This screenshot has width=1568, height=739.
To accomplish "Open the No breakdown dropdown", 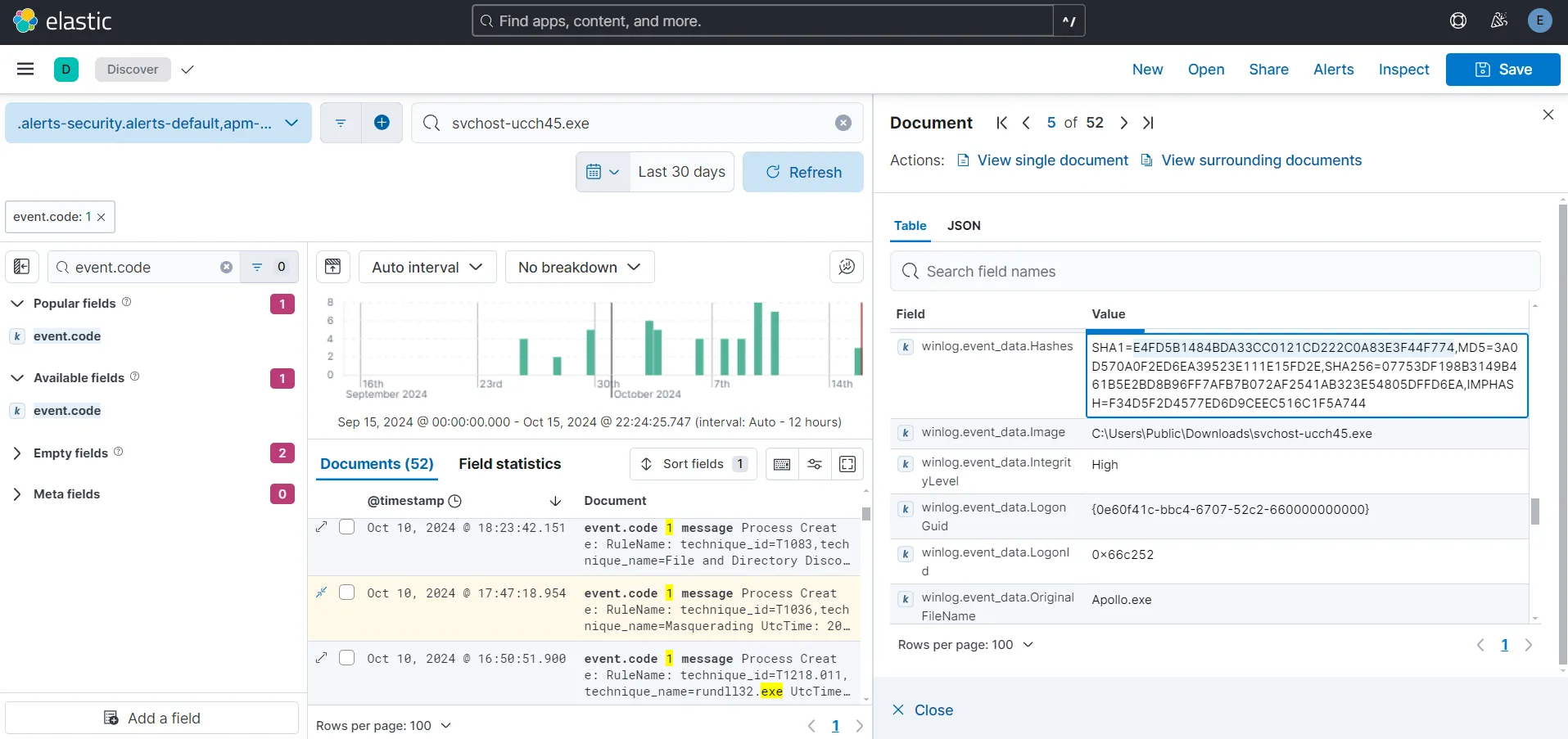I will coord(579,267).
